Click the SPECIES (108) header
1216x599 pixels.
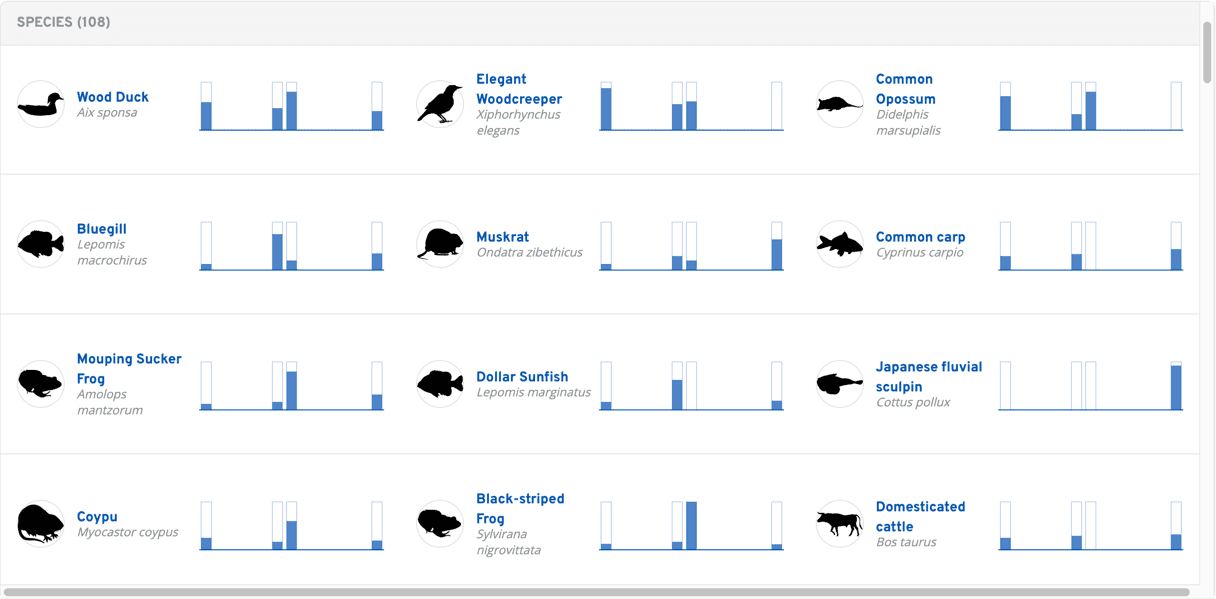63,21
